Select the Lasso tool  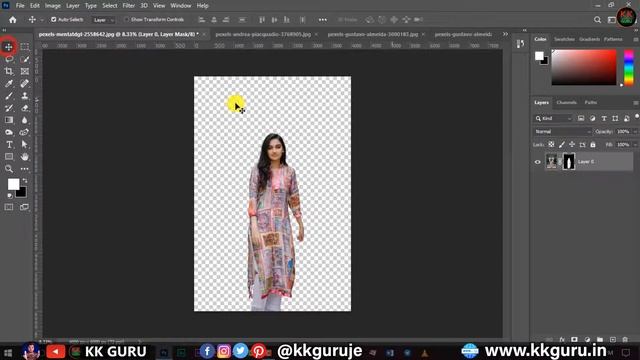9,59
